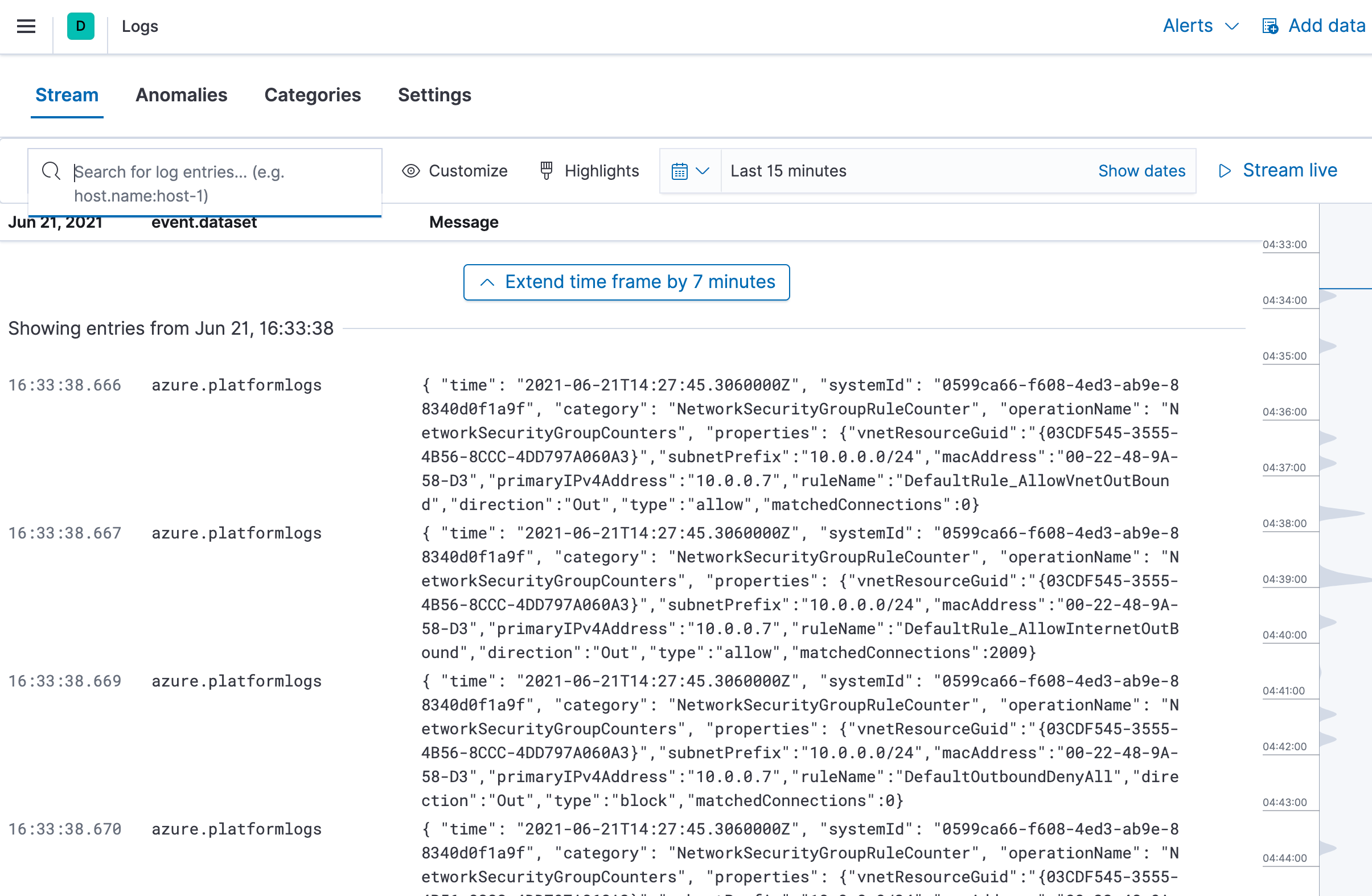Select the Stream tab

[67, 95]
